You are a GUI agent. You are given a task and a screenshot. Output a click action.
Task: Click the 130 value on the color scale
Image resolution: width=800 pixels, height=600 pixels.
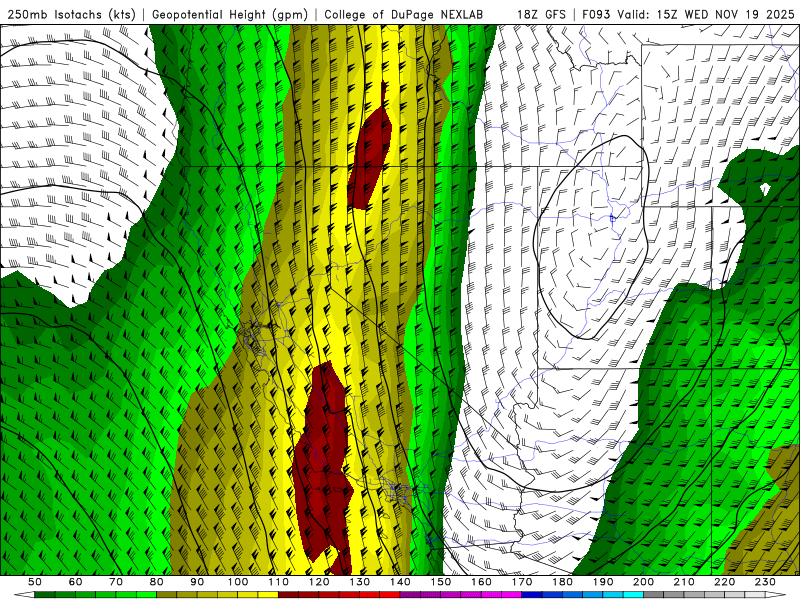(360, 582)
